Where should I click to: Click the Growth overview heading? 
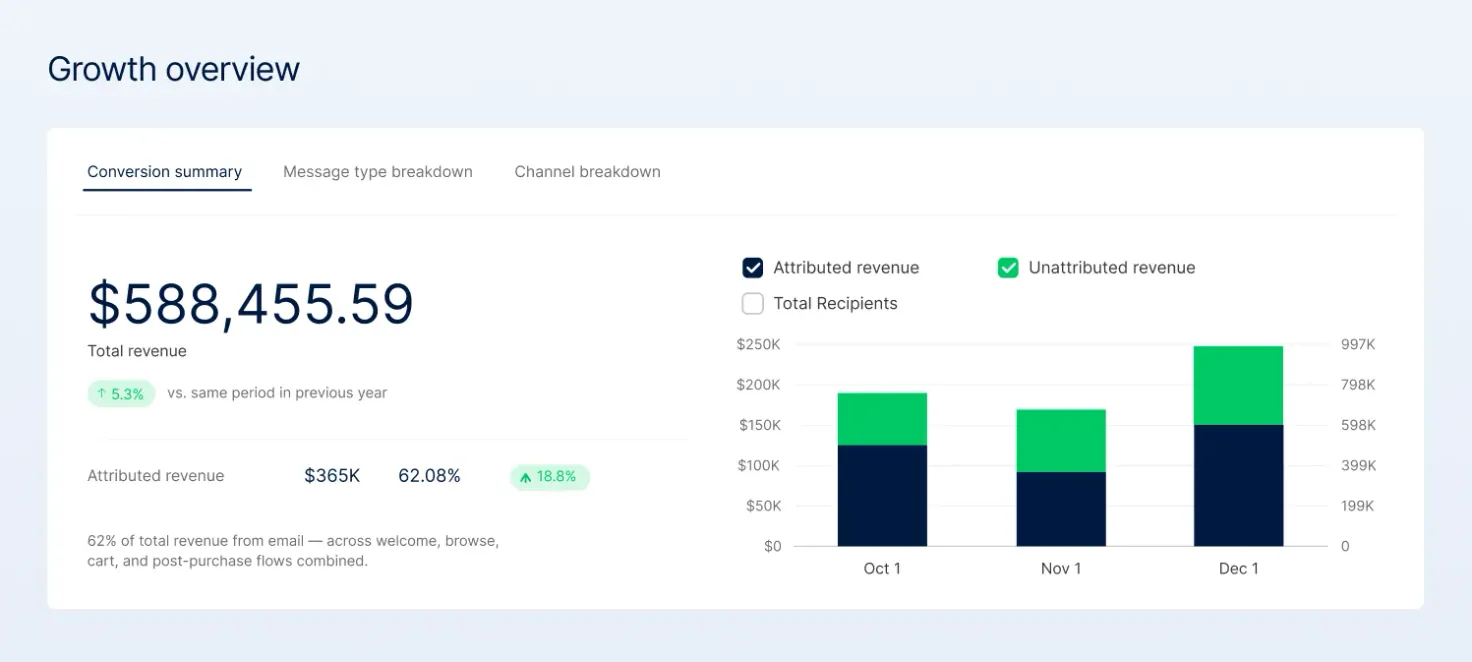point(174,69)
